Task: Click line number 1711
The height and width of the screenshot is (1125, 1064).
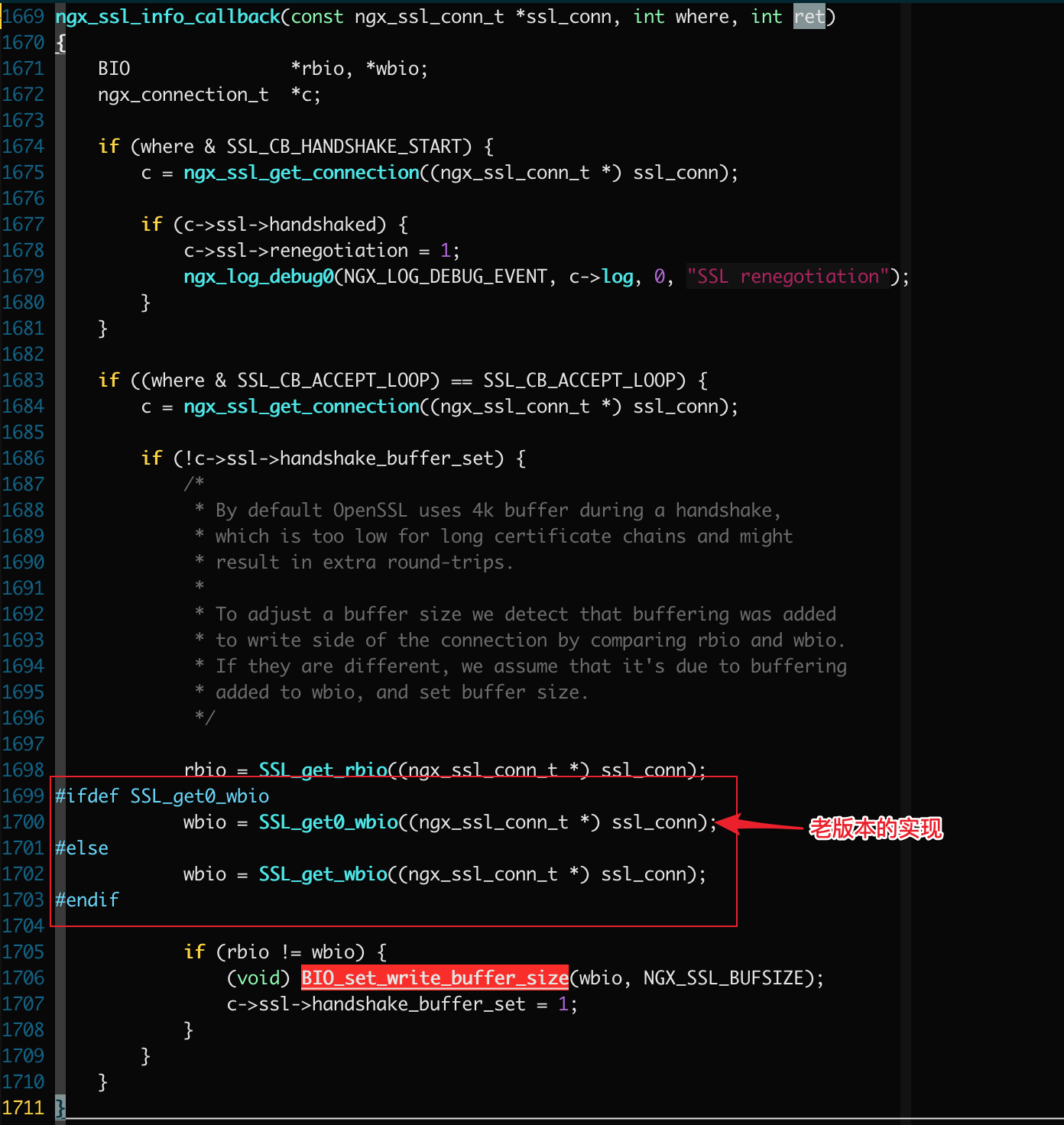Action: click(23, 1108)
